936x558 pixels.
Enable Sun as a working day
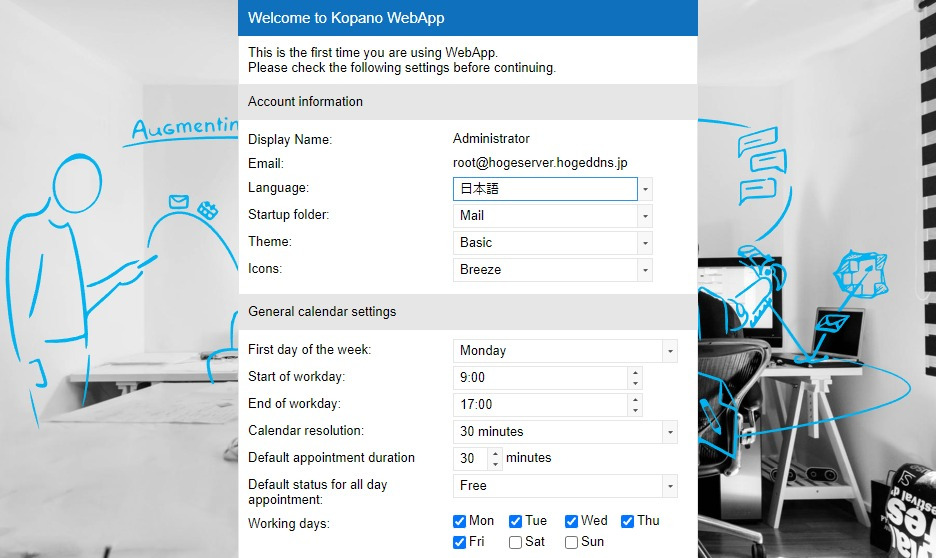[x=571, y=542]
